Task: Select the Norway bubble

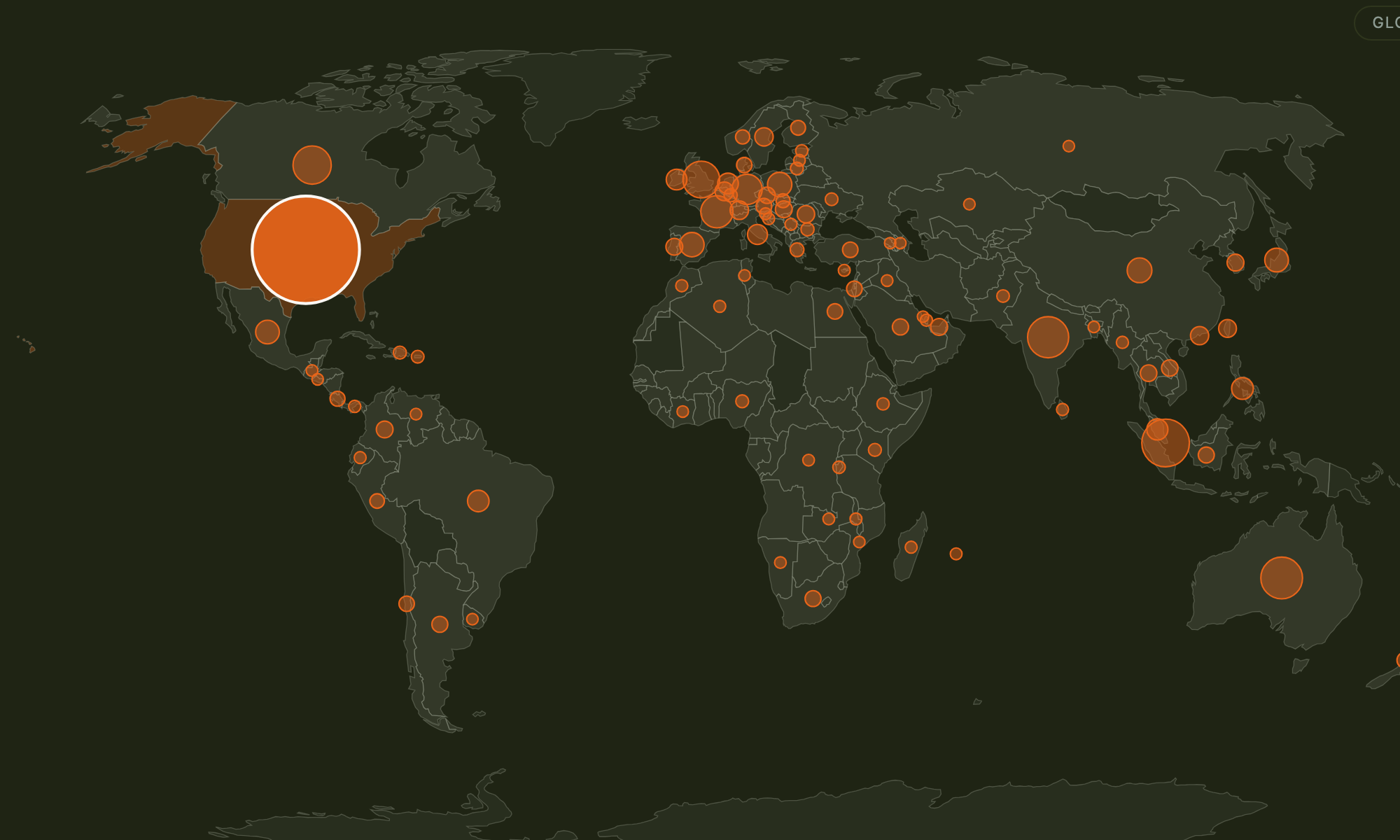Action: 742,136
